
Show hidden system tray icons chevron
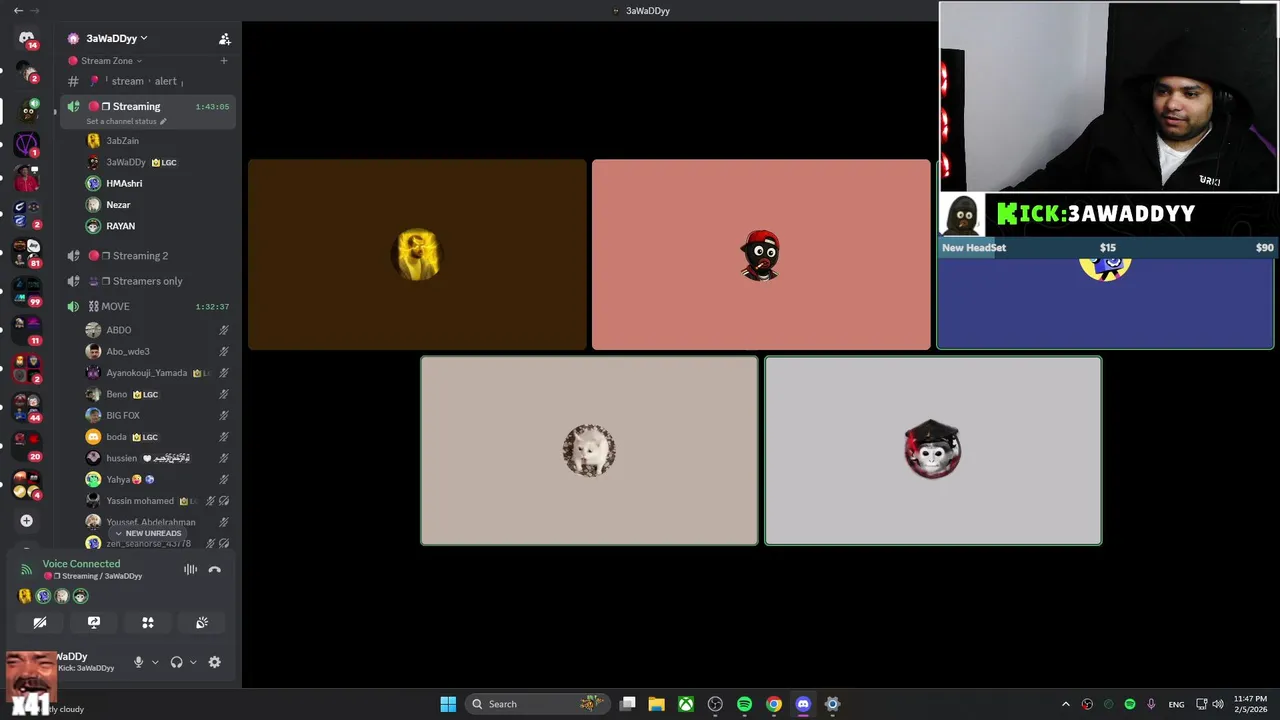(x=1065, y=704)
